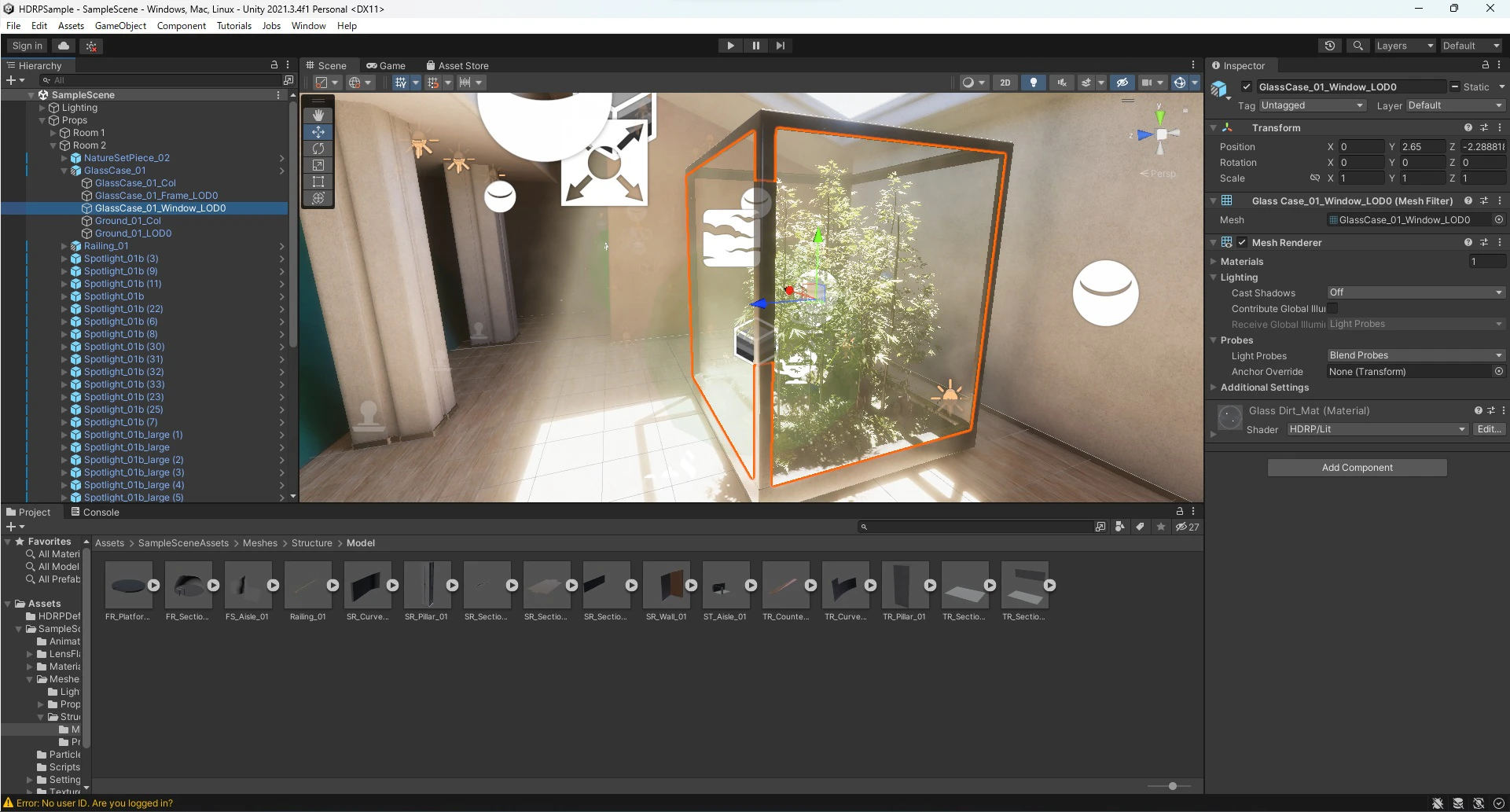This screenshot has width=1510, height=812.
Task: Enable Contribute Global Illumination checkbox
Action: (x=1333, y=309)
